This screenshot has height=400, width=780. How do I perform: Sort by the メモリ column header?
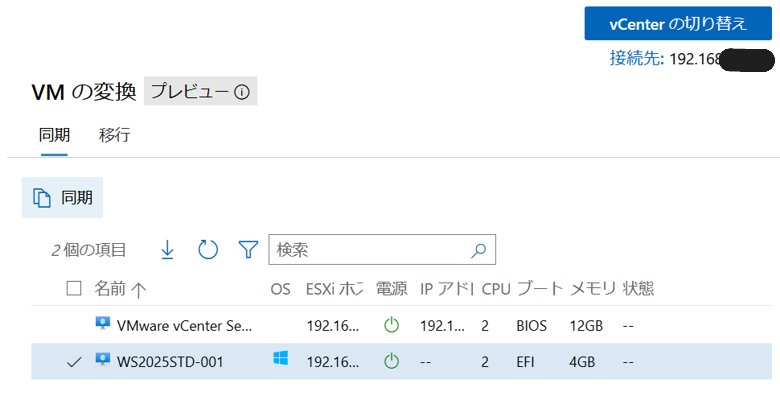(591, 288)
